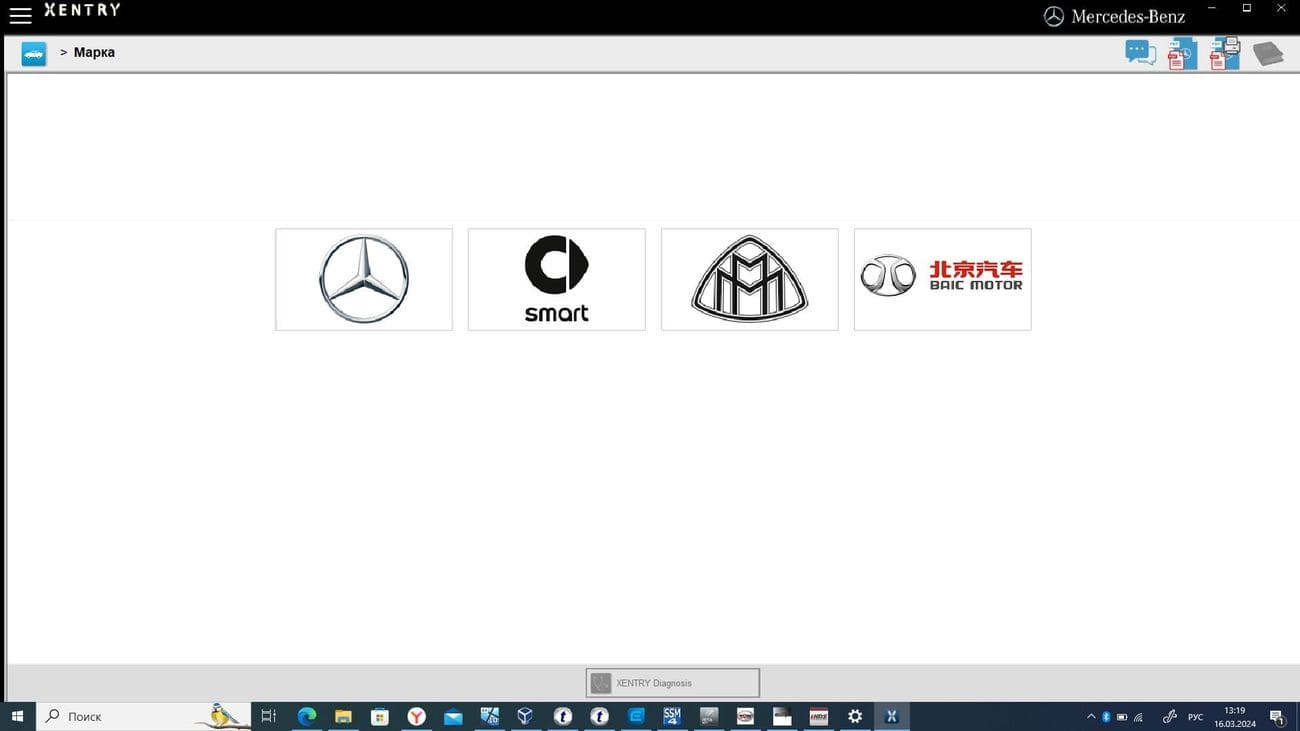This screenshot has width=1300, height=731.
Task: Select the smart brand tile
Action: 557,279
